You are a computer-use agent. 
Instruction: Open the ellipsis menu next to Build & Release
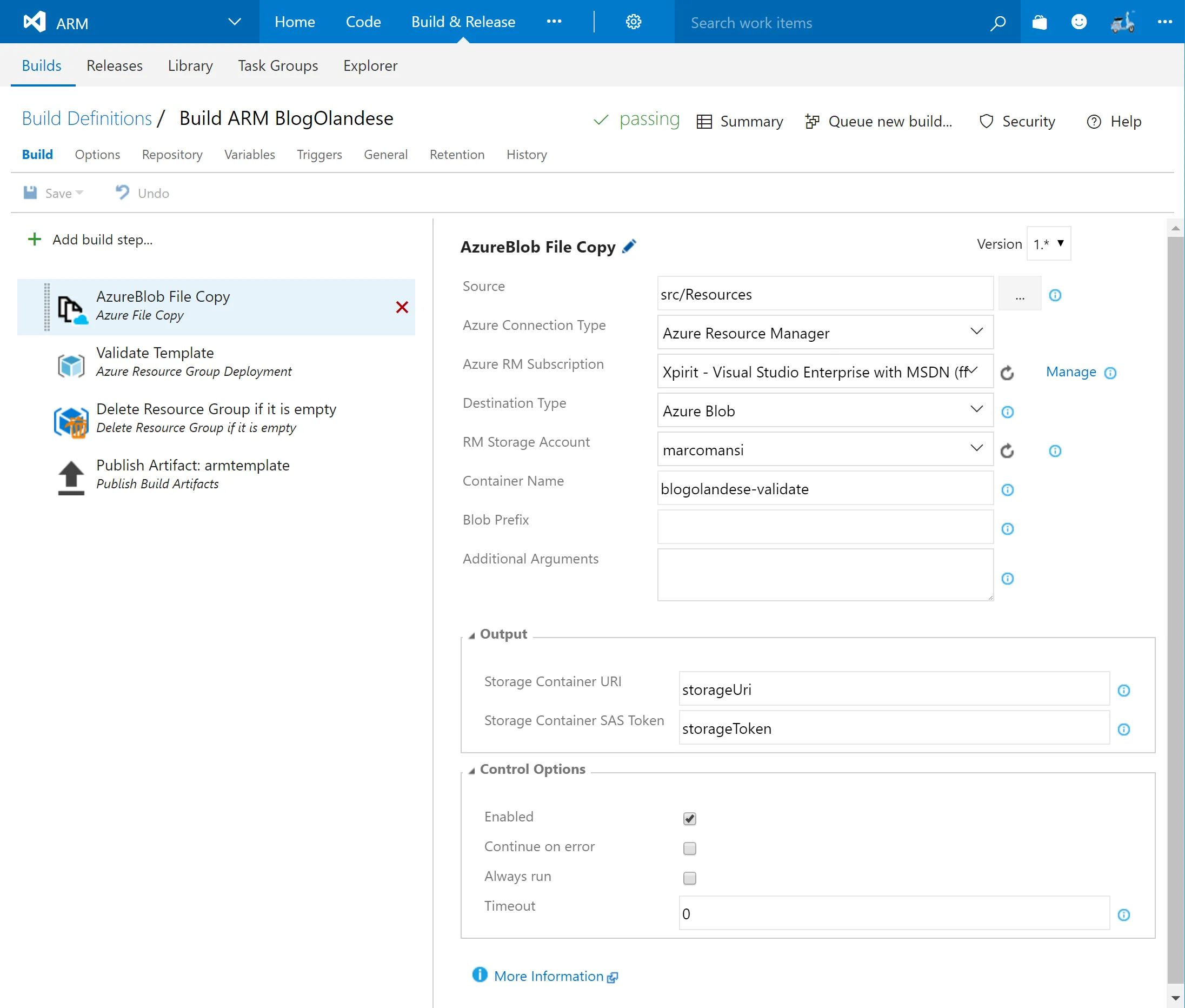[554, 22]
